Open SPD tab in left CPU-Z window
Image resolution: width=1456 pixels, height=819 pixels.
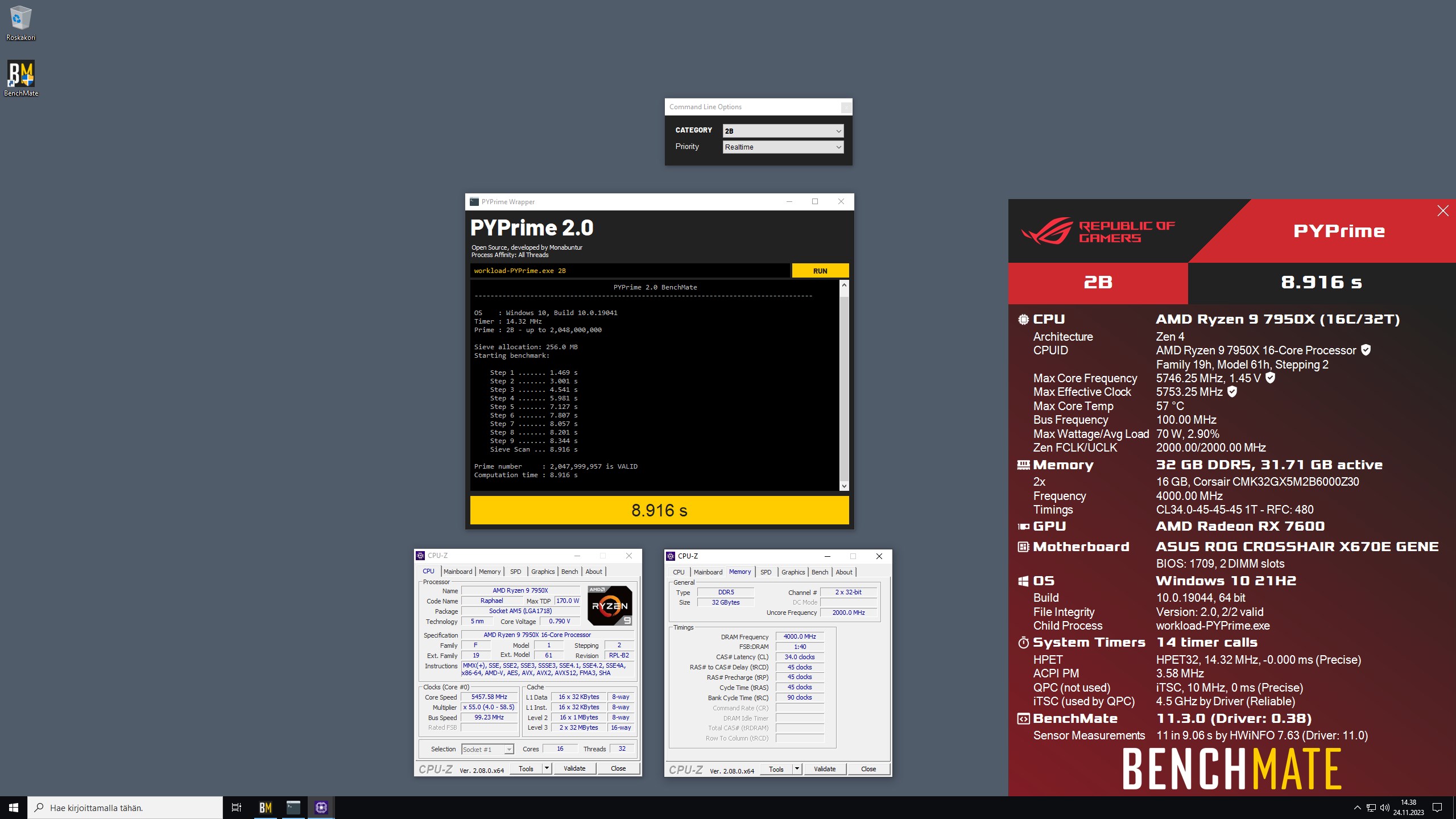[515, 572]
